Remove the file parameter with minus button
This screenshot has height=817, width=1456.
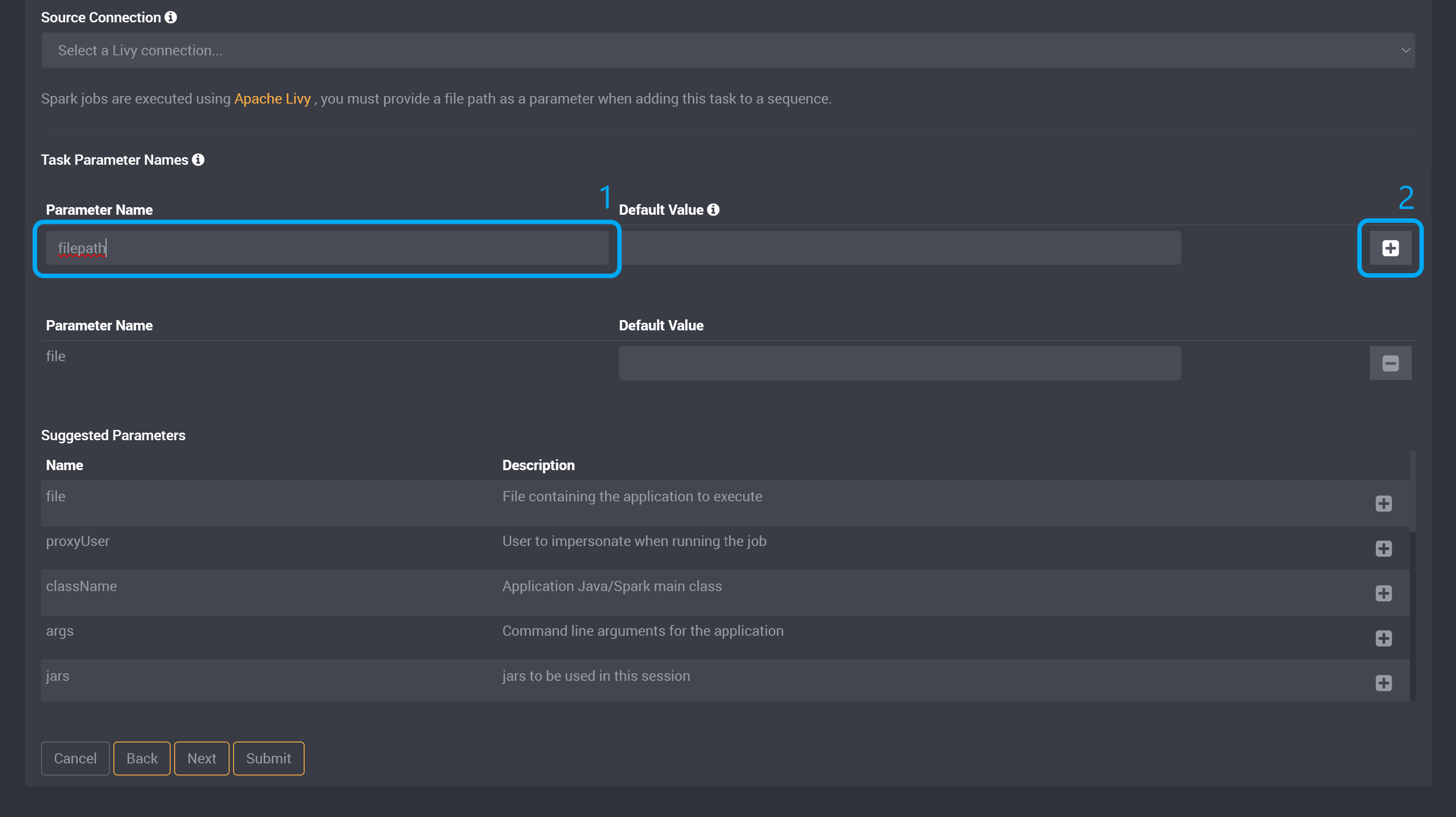(1390, 363)
